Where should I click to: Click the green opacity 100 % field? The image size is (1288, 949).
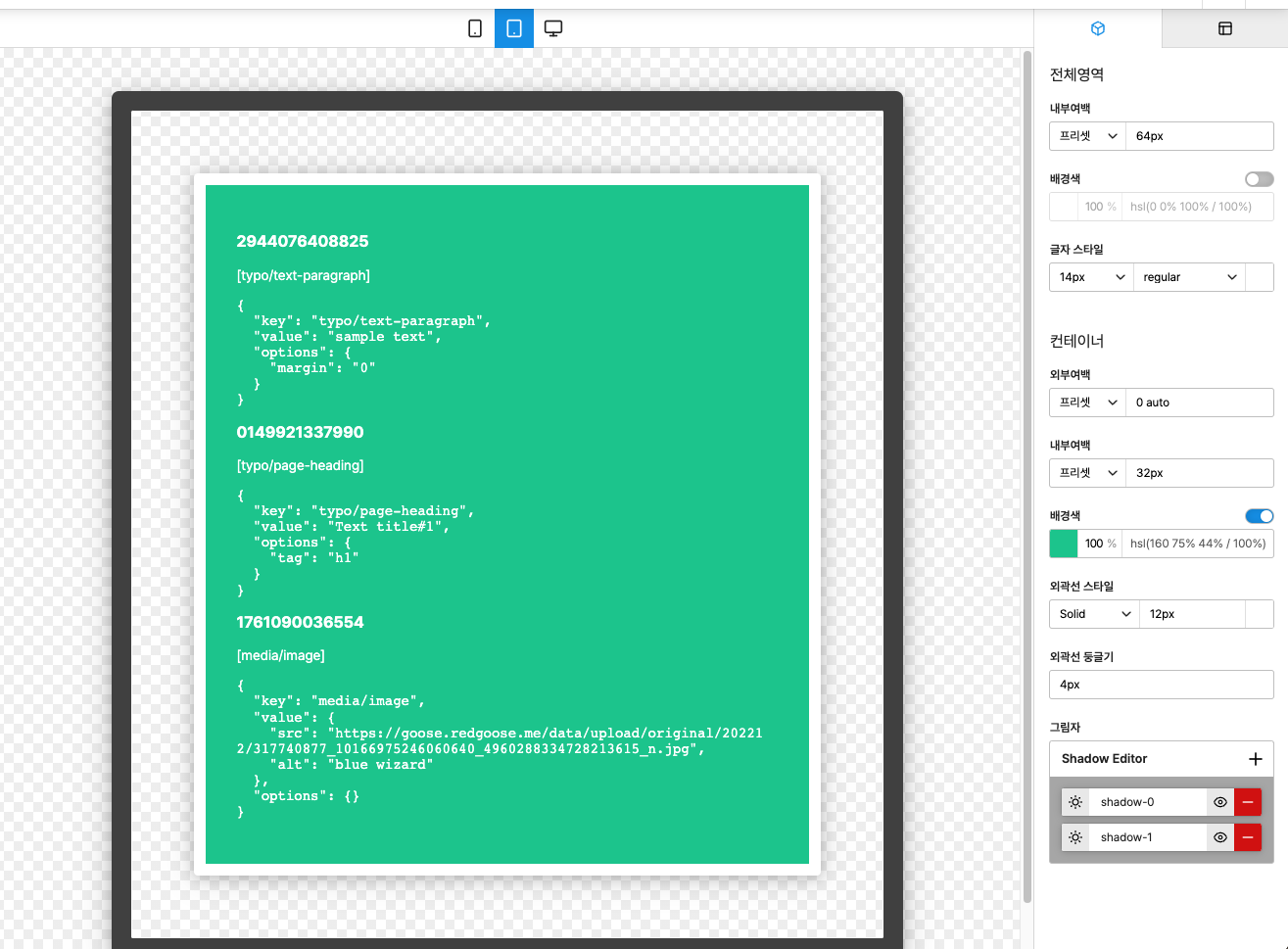[x=1100, y=544]
